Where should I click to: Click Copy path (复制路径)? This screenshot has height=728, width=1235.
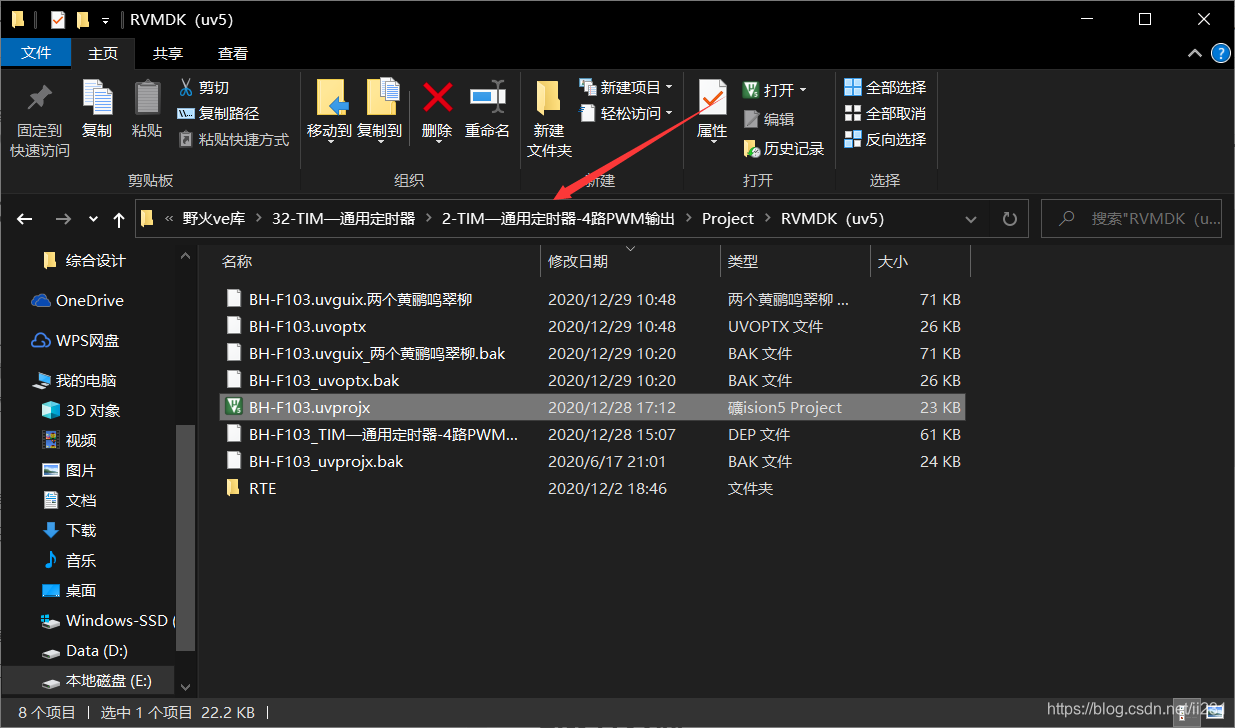pos(218,114)
